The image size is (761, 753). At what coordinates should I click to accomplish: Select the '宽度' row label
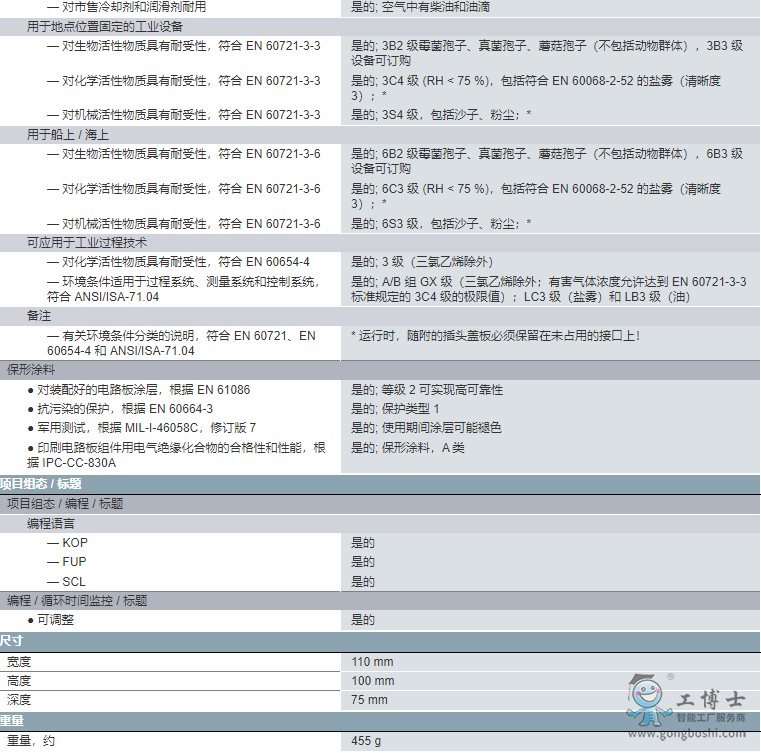(19, 662)
